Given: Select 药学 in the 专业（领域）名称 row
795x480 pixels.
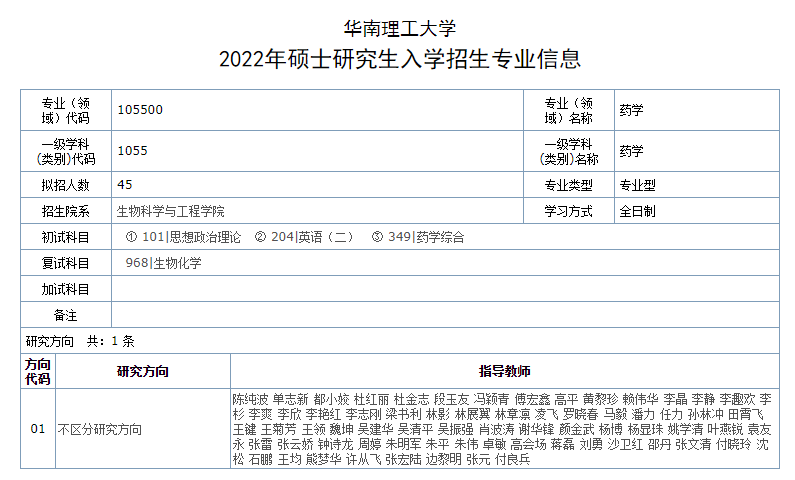Looking at the screenshot, I should [x=631, y=110].
